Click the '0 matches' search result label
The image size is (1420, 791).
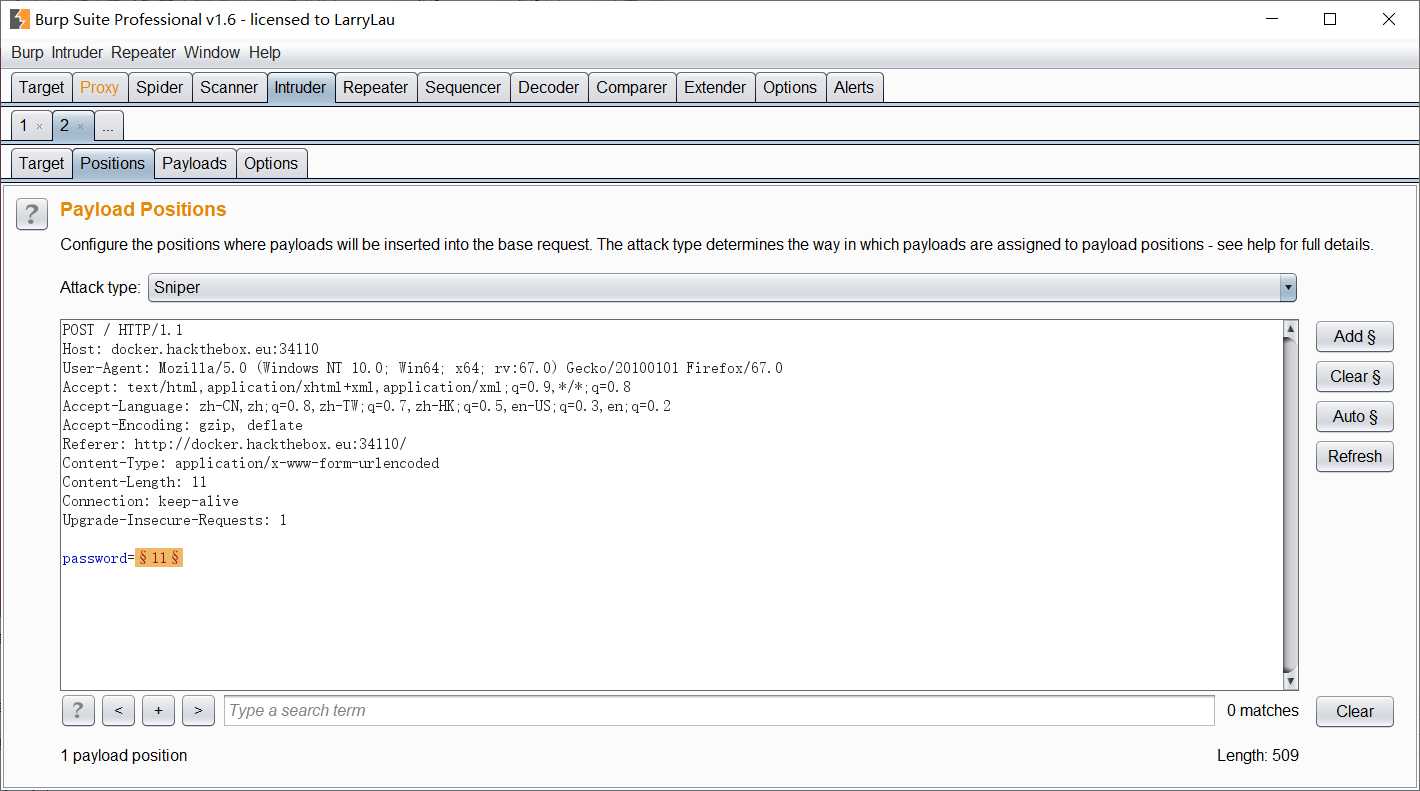(1263, 711)
